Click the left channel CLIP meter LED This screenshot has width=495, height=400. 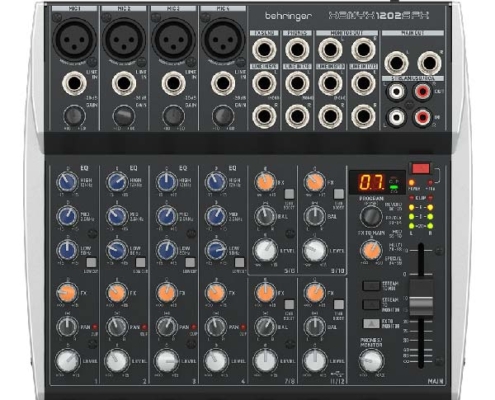(412, 198)
